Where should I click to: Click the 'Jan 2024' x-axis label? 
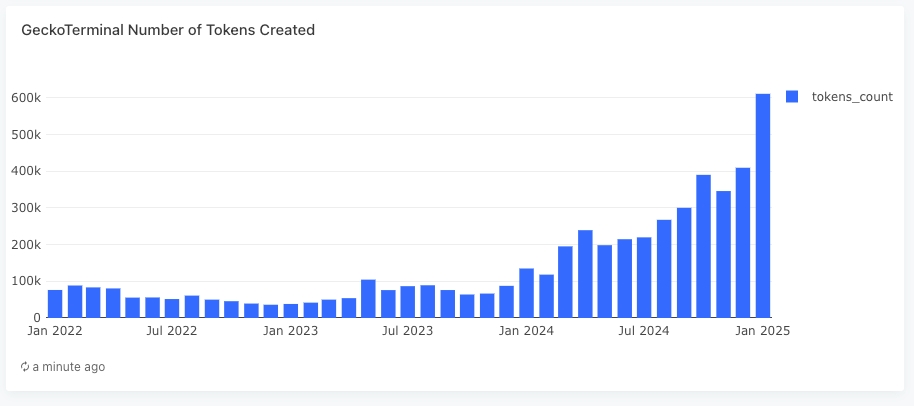[526, 331]
